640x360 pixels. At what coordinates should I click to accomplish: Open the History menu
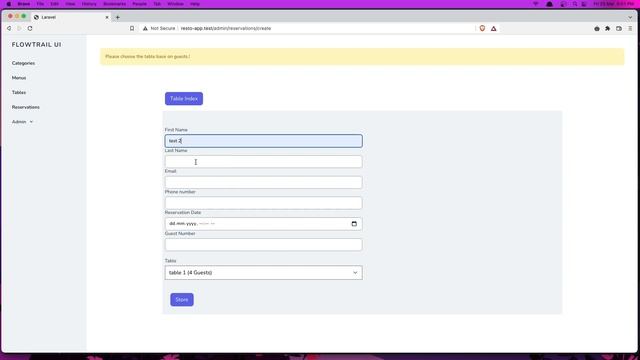89,4
